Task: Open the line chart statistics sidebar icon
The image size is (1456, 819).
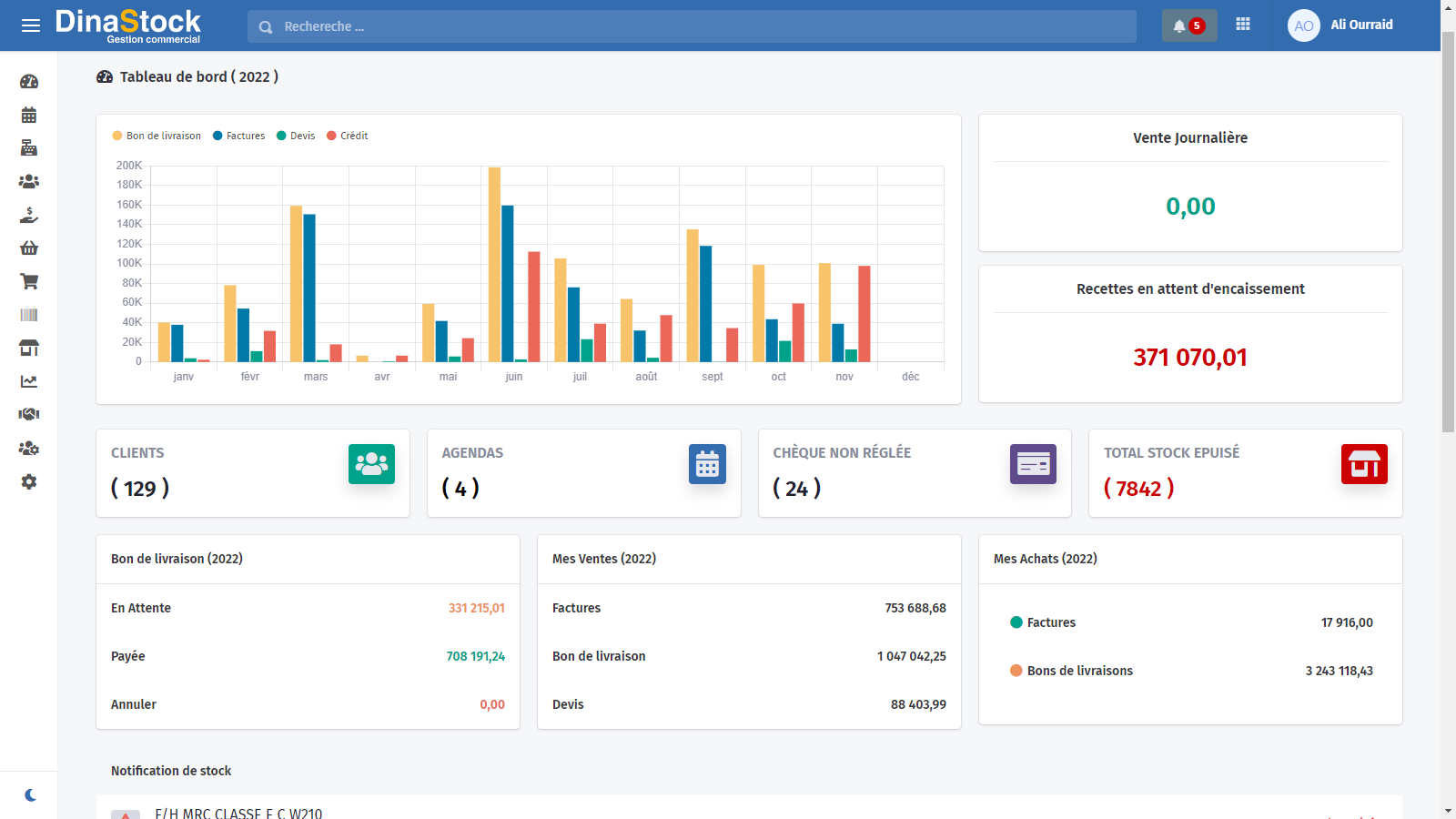Action: (29, 381)
